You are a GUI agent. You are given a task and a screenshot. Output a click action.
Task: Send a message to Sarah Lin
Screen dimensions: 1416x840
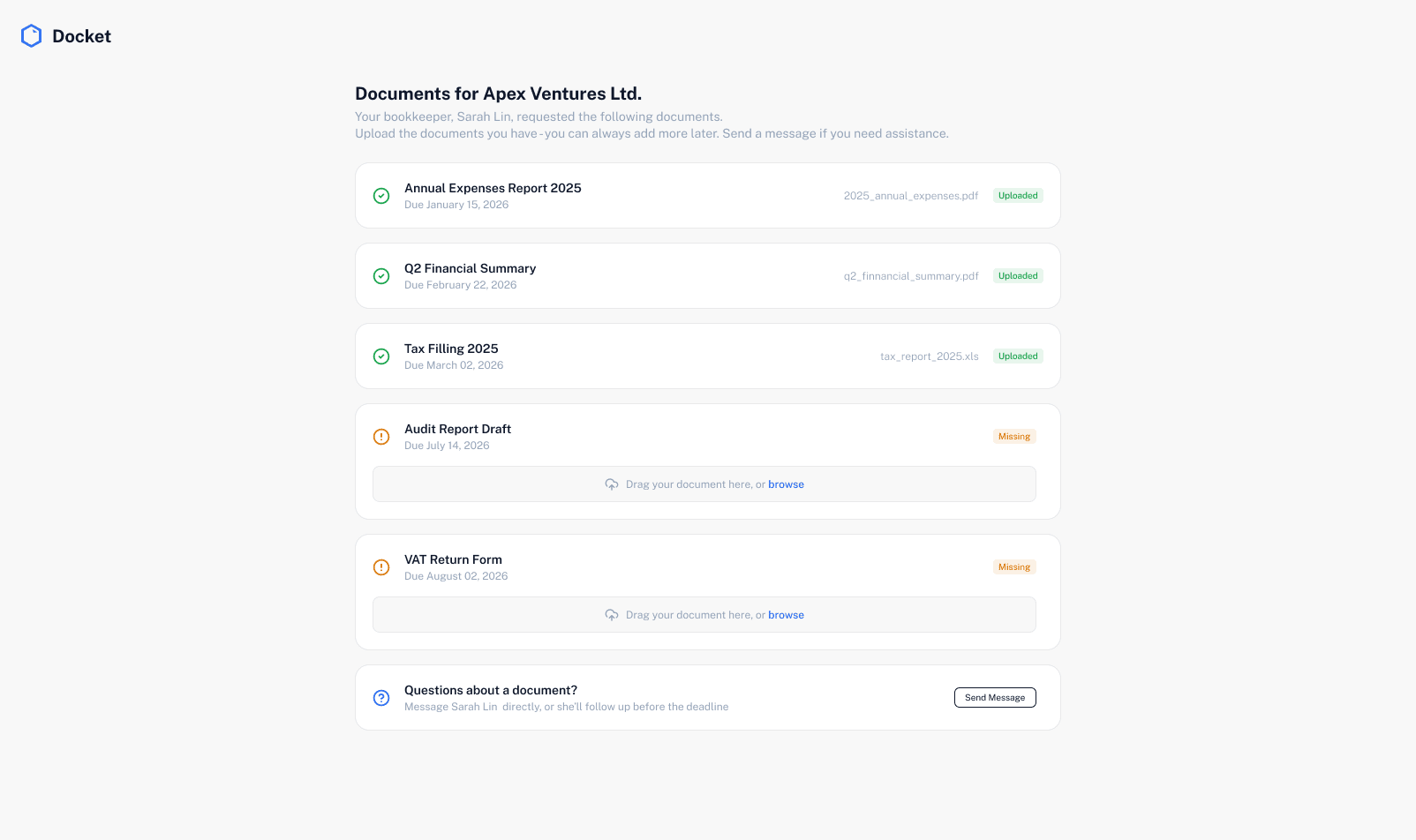995,698
